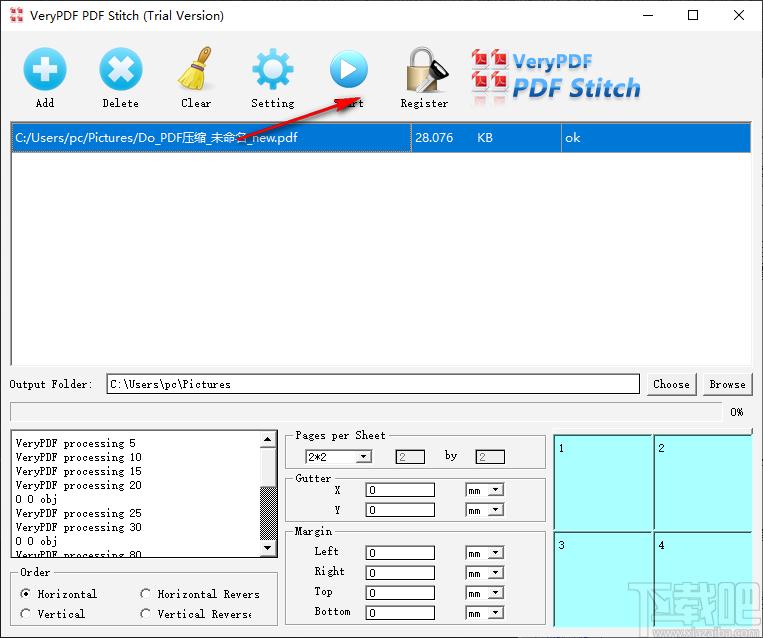Viewport: 763px width, 638px height.
Task: Click the Start play icon
Action: pos(348,69)
